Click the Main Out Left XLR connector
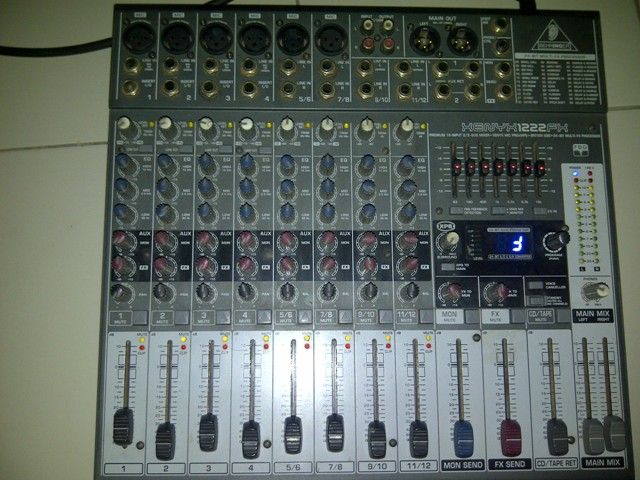This screenshot has height=480, width=640. click(424, 41)
